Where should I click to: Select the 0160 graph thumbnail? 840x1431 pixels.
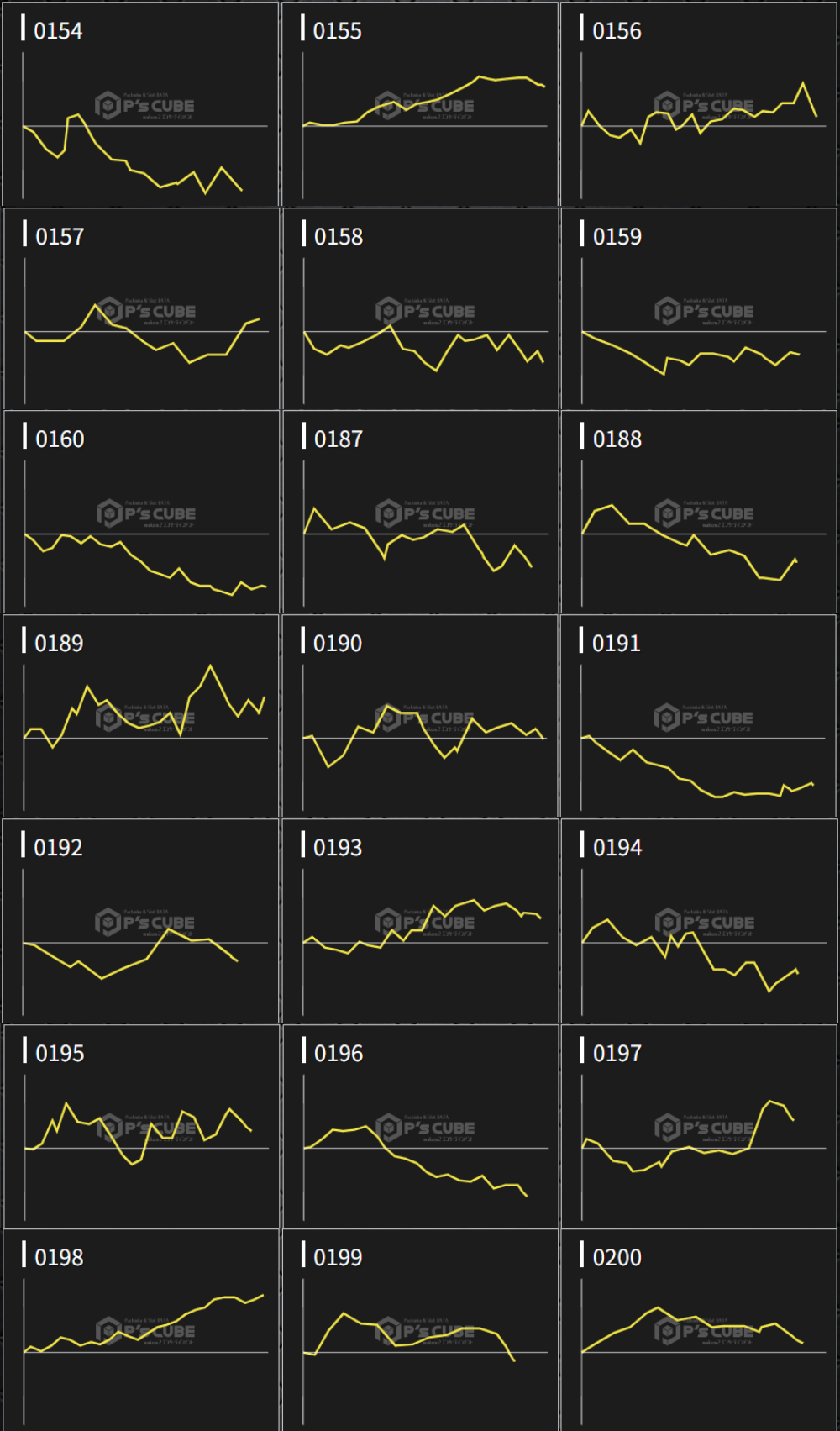[141, 513]
